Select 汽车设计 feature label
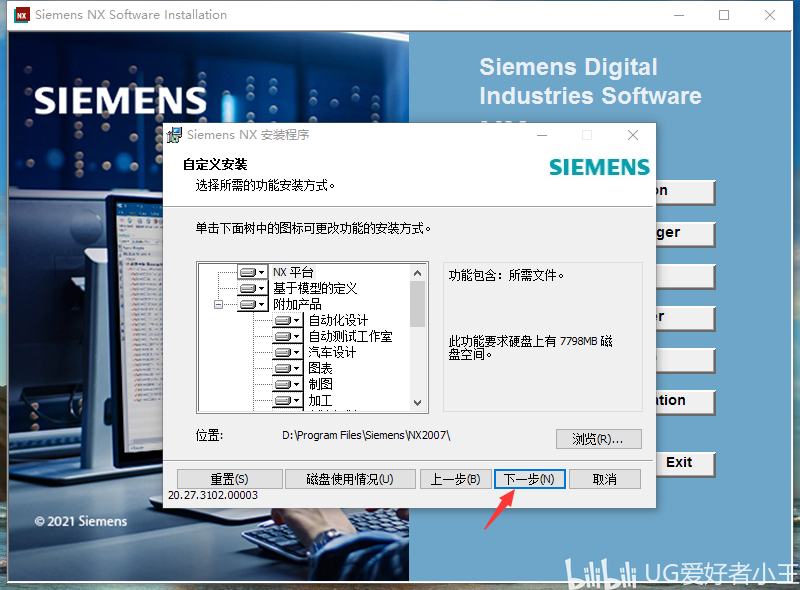 (x=332, y=352)
